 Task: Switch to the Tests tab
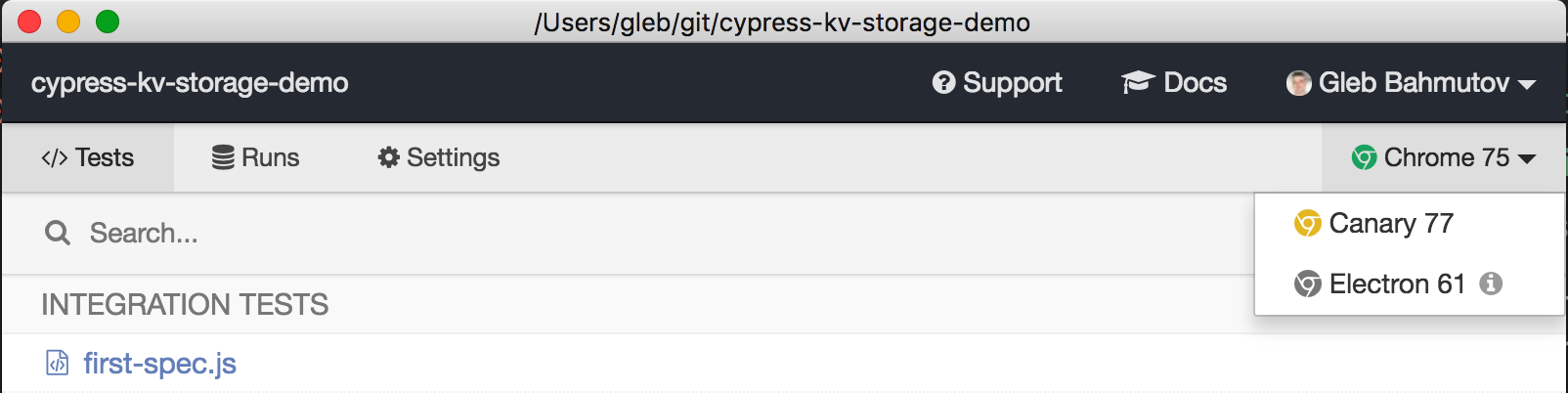(x=88, y=157)
